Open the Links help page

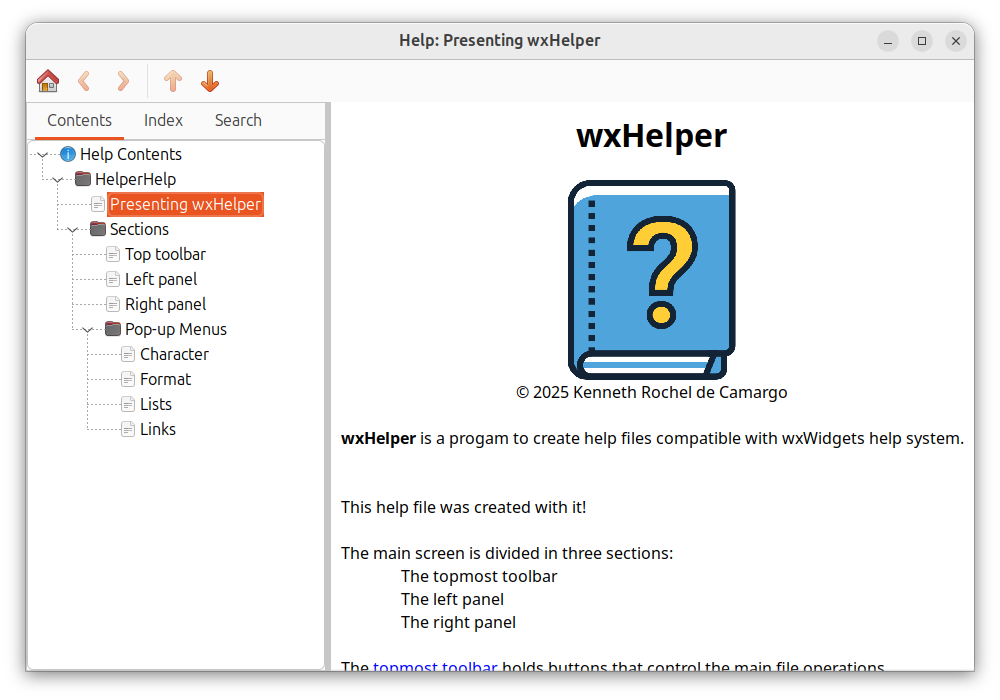(158, 429)
